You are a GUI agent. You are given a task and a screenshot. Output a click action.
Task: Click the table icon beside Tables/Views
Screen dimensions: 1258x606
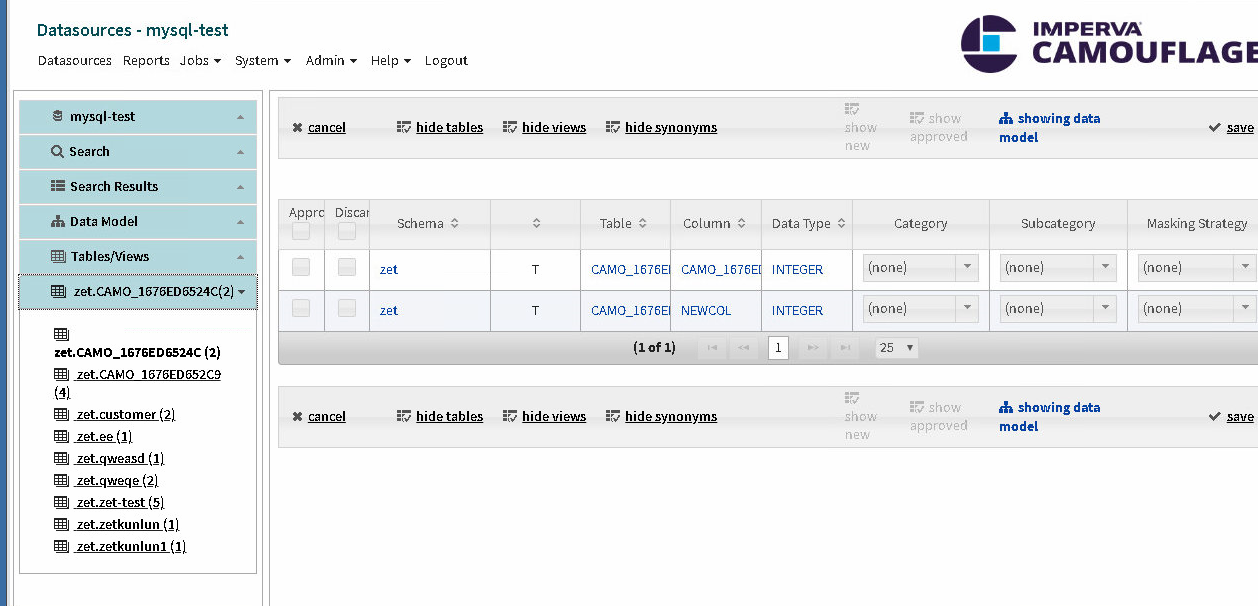point(58,256)
